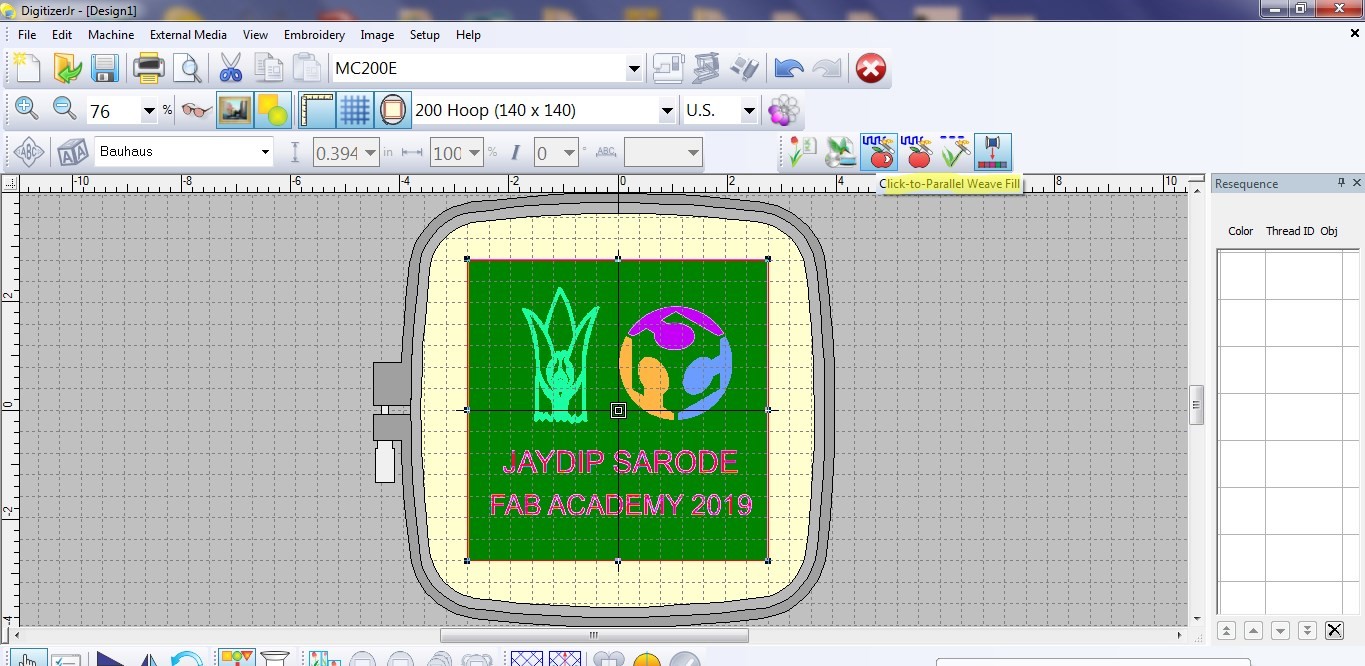
Task: Open the 200 Hoop (140 x 140) dropdown
Action: pyautogui.click(x=667, y=111)
